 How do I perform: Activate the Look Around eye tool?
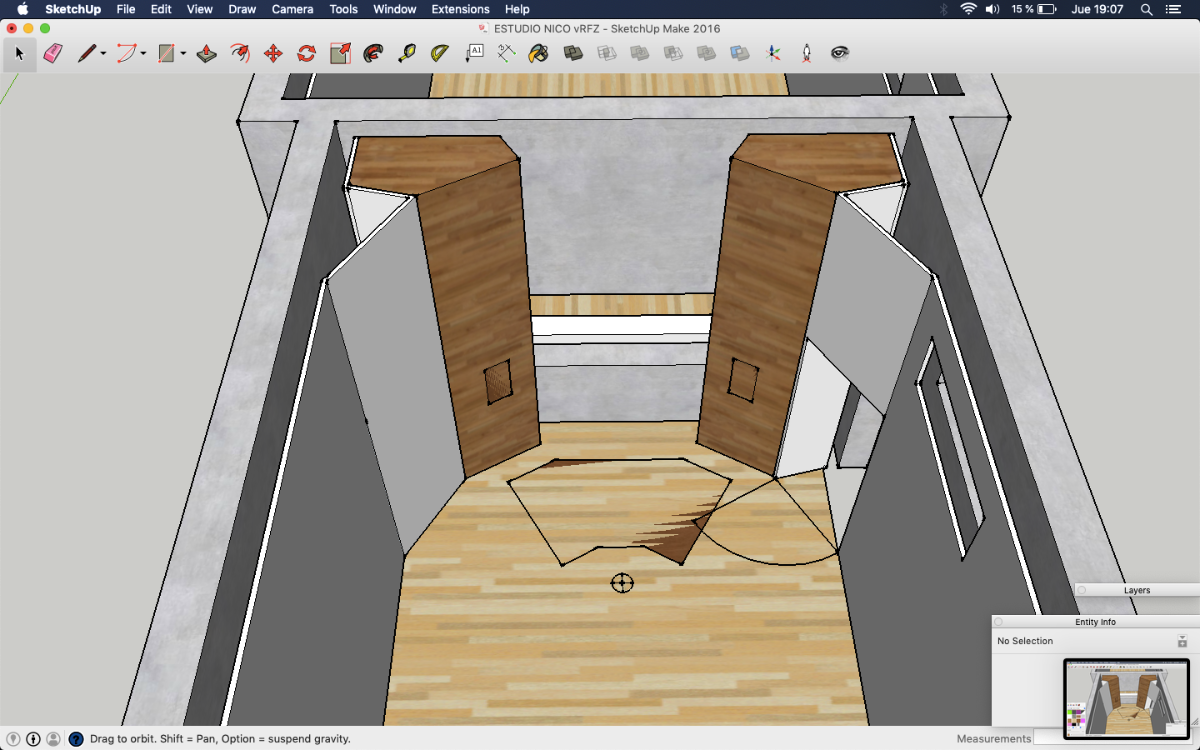click(840, 53)
